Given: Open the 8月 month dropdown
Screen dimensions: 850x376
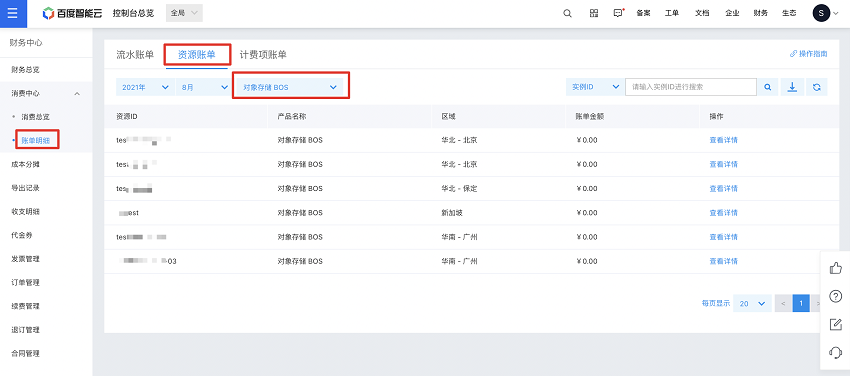Looking at the screenshot, I should [204, 87].
